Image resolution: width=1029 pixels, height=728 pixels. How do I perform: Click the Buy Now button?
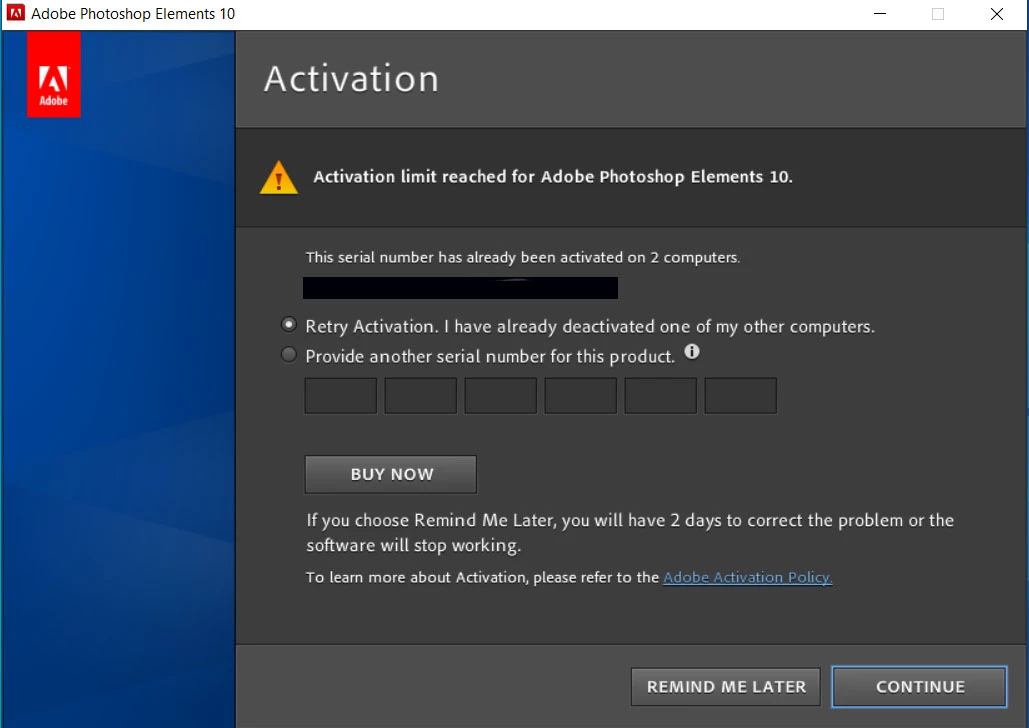point(390,474)
